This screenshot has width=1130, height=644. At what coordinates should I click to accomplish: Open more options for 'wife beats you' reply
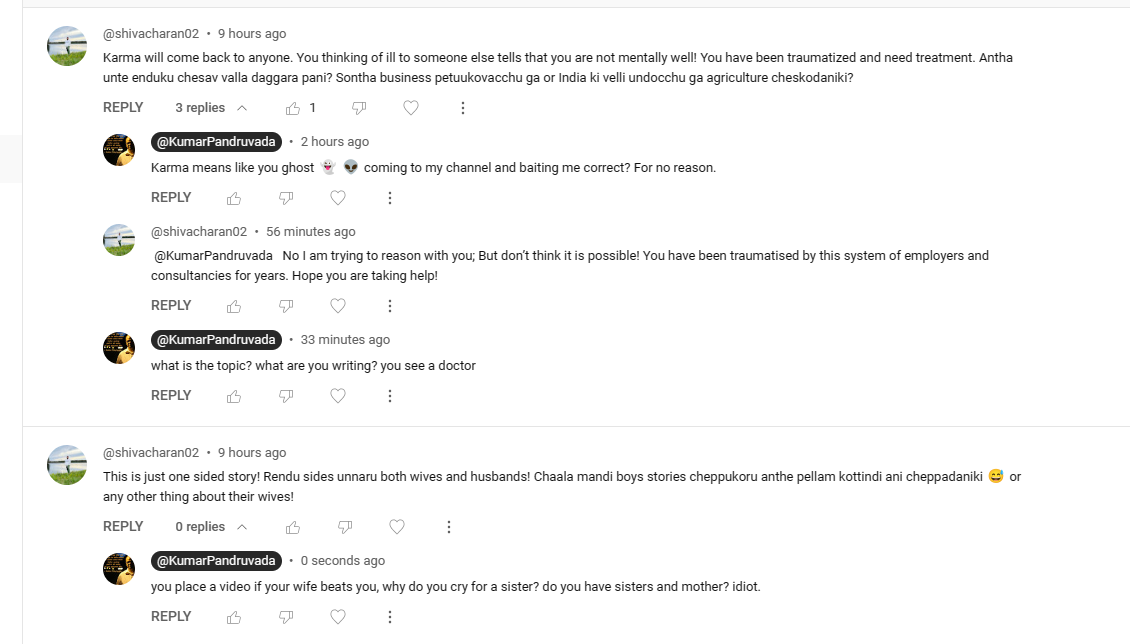click(390, 617)
